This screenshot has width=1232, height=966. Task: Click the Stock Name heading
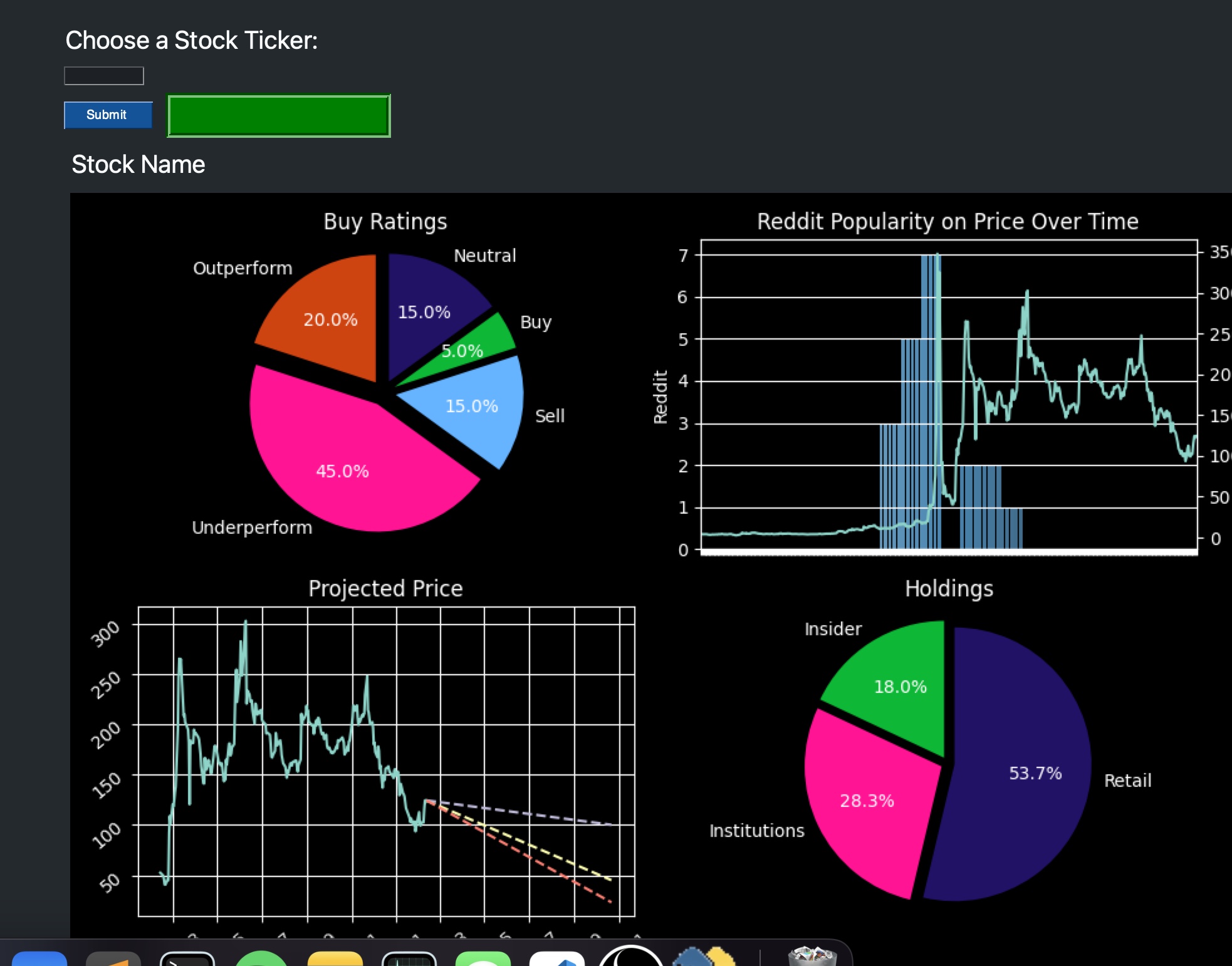pos(138,165)
